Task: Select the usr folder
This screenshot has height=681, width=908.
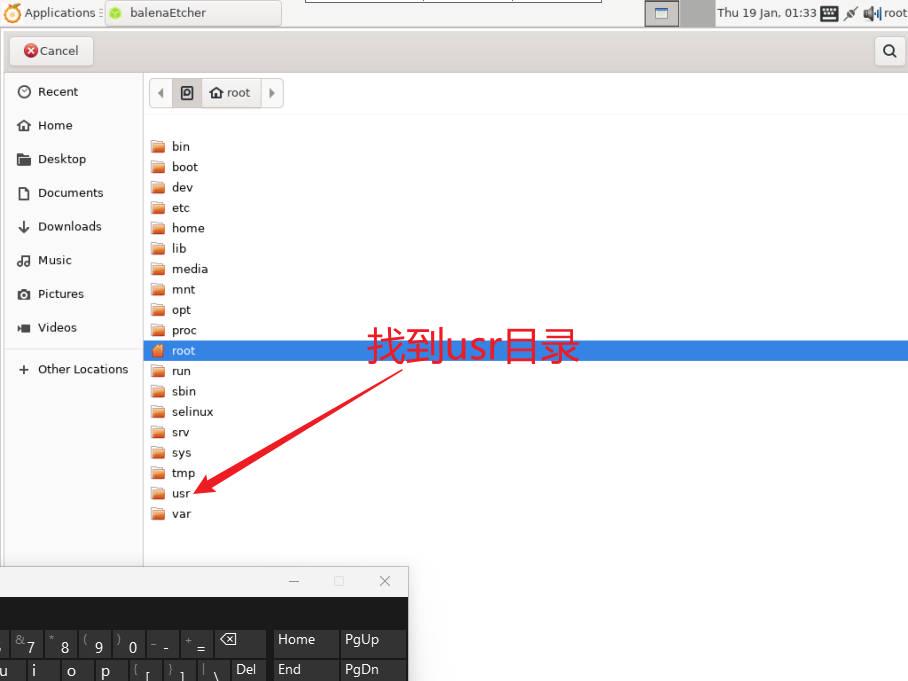Action: 525,493
